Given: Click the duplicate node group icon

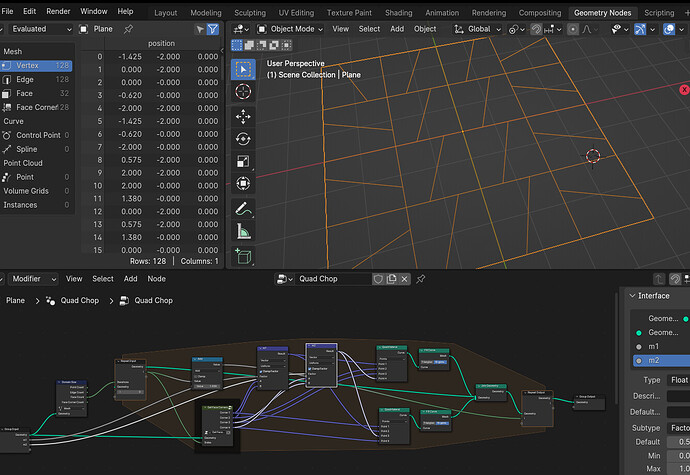Looking at the screenshot, I should click(x=391, y=279).
